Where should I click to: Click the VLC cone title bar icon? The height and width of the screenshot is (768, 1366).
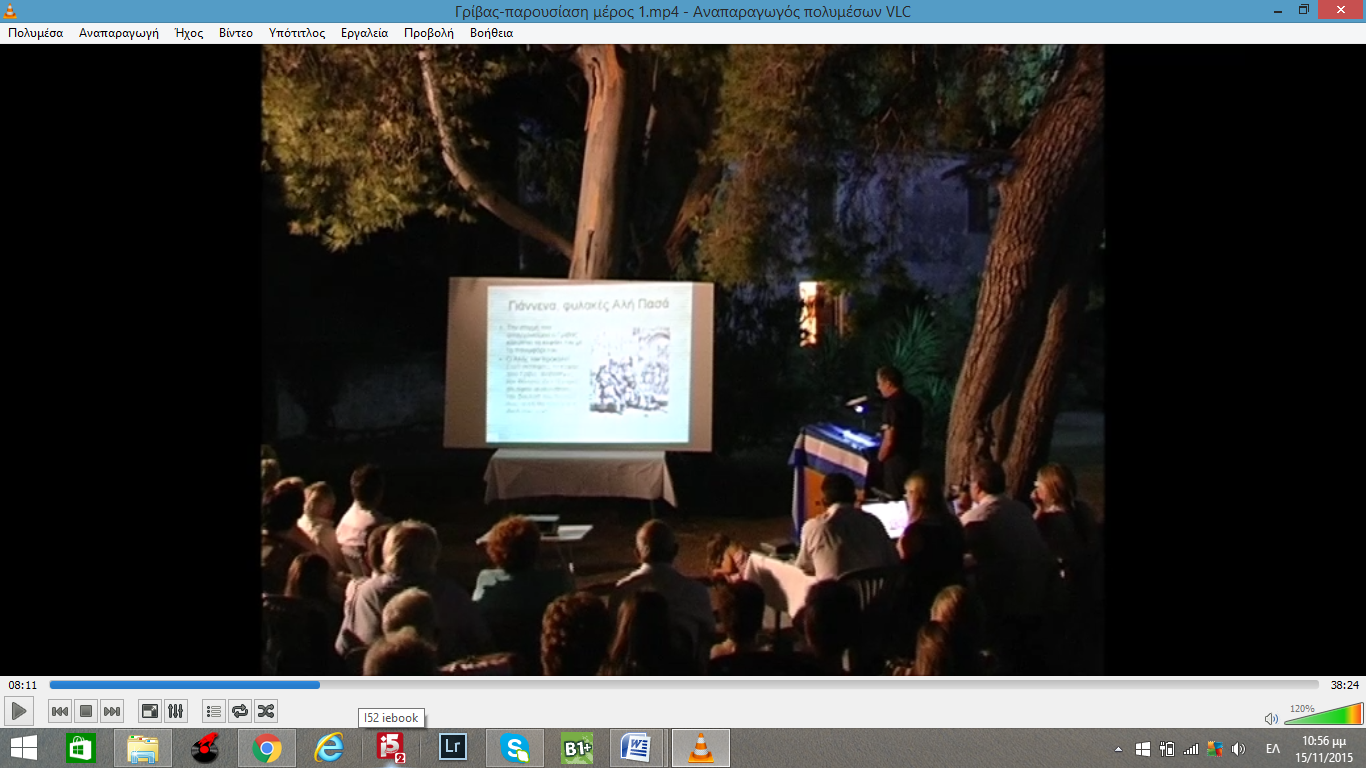[12, 11]
